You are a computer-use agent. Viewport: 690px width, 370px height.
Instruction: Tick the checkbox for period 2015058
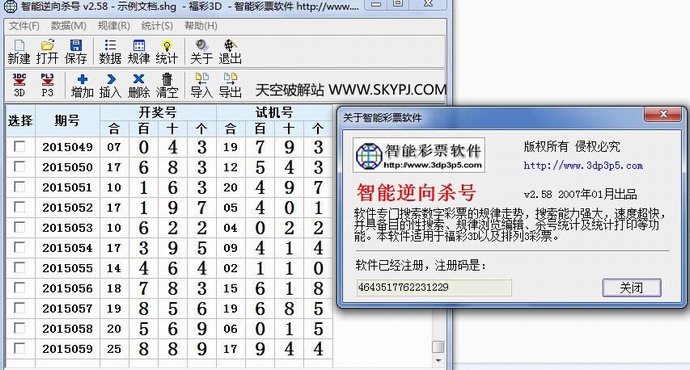(19, 328)
